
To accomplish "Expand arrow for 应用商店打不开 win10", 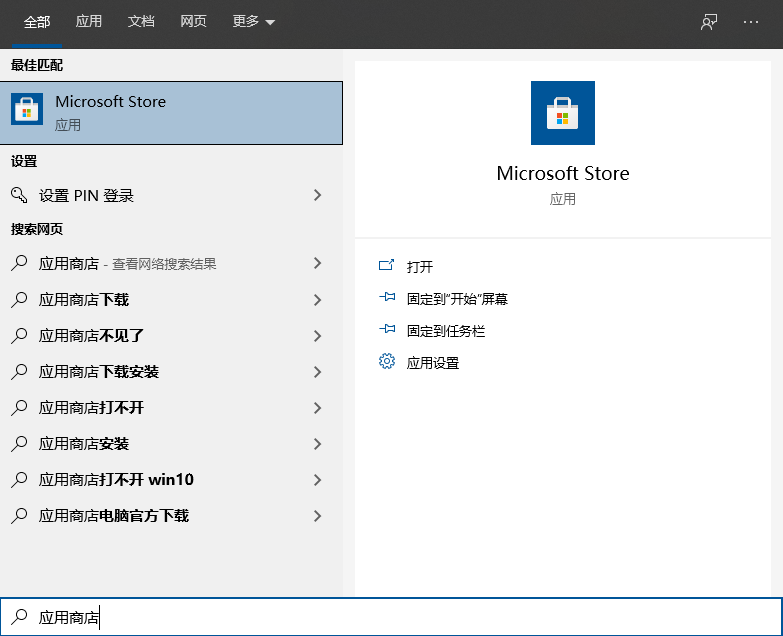I will [317, 480].
